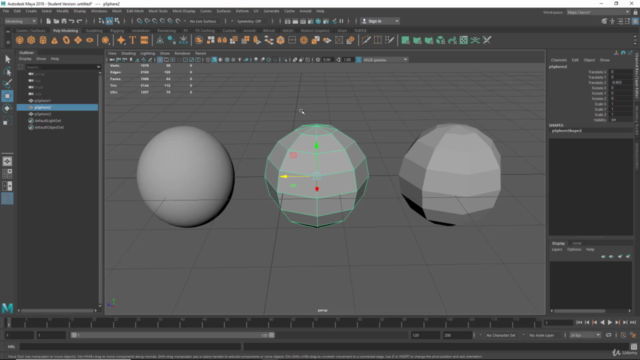
Task: Select the Paint Selection tool
Action: tap(7, 84)
